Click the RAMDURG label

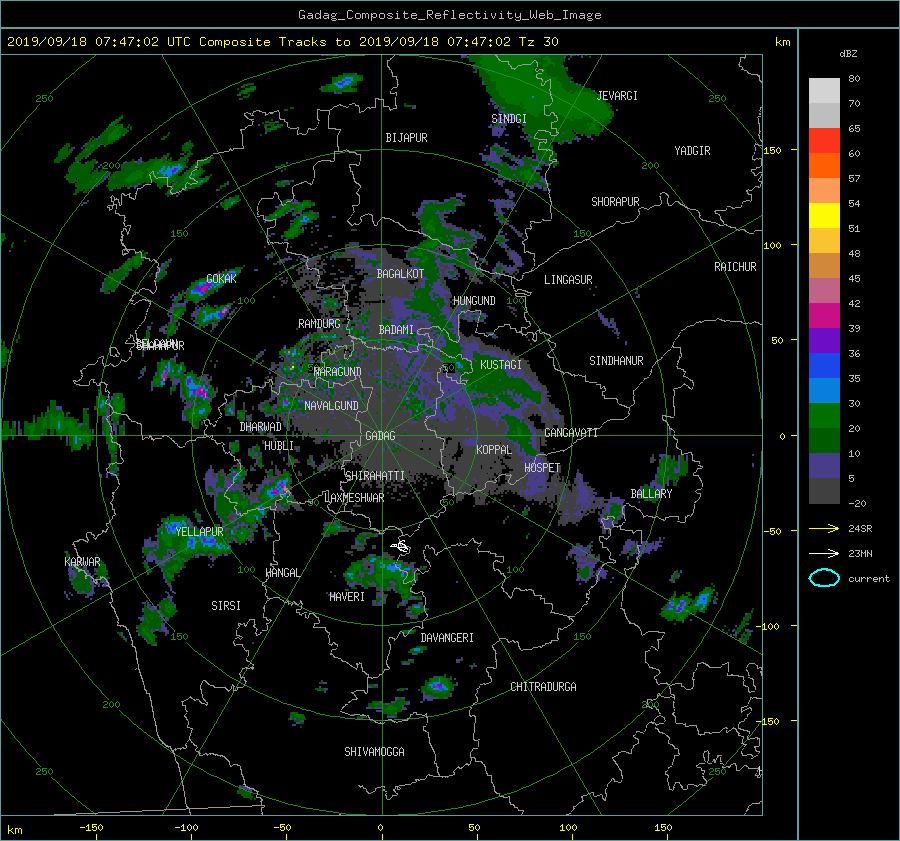click(319, 324)
